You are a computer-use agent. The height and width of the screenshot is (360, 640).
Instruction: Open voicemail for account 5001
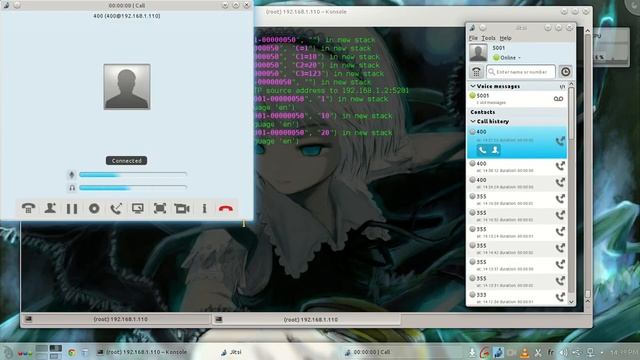(558, 99)
